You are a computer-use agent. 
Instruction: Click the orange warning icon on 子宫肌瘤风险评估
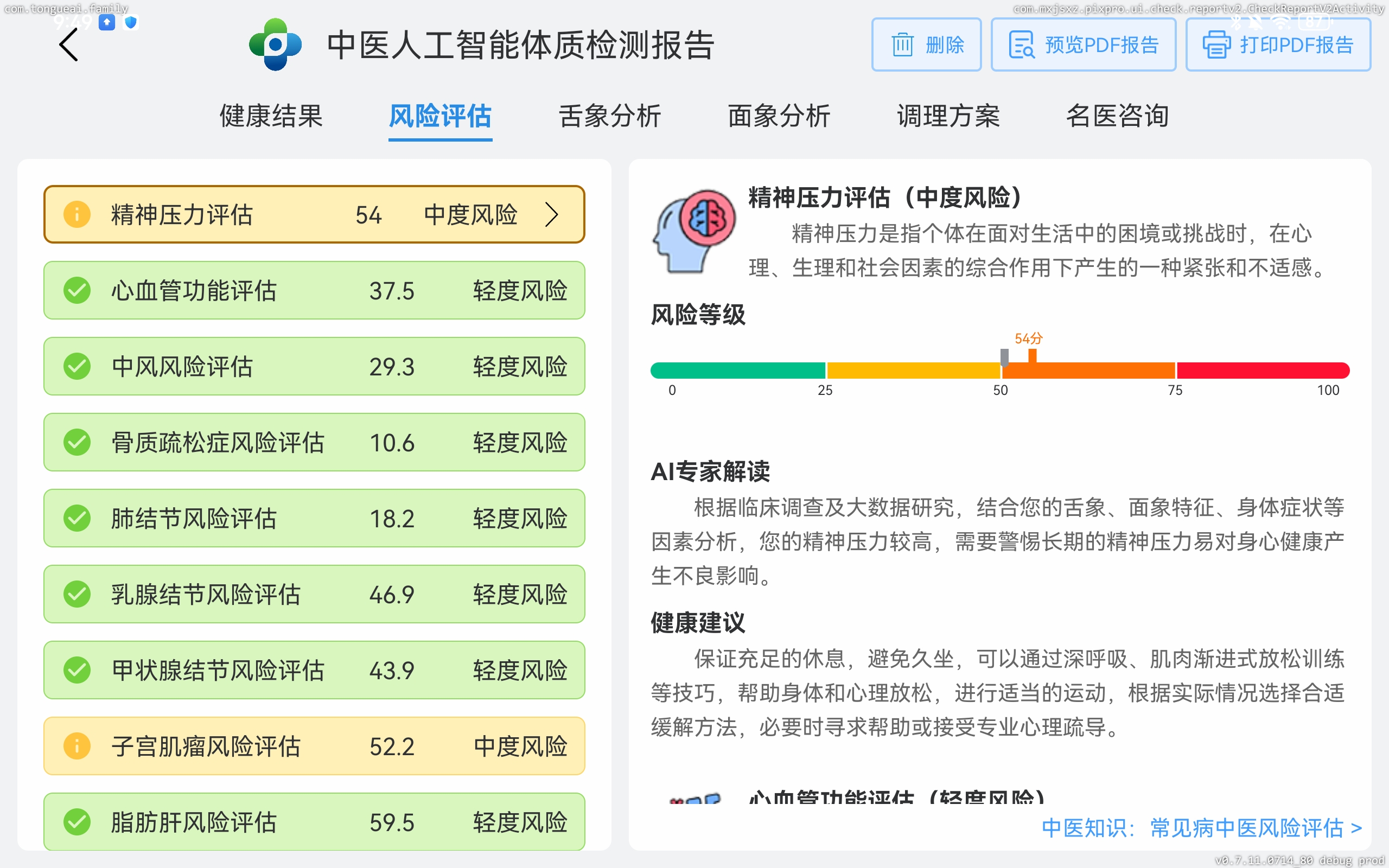click(77, 746)
